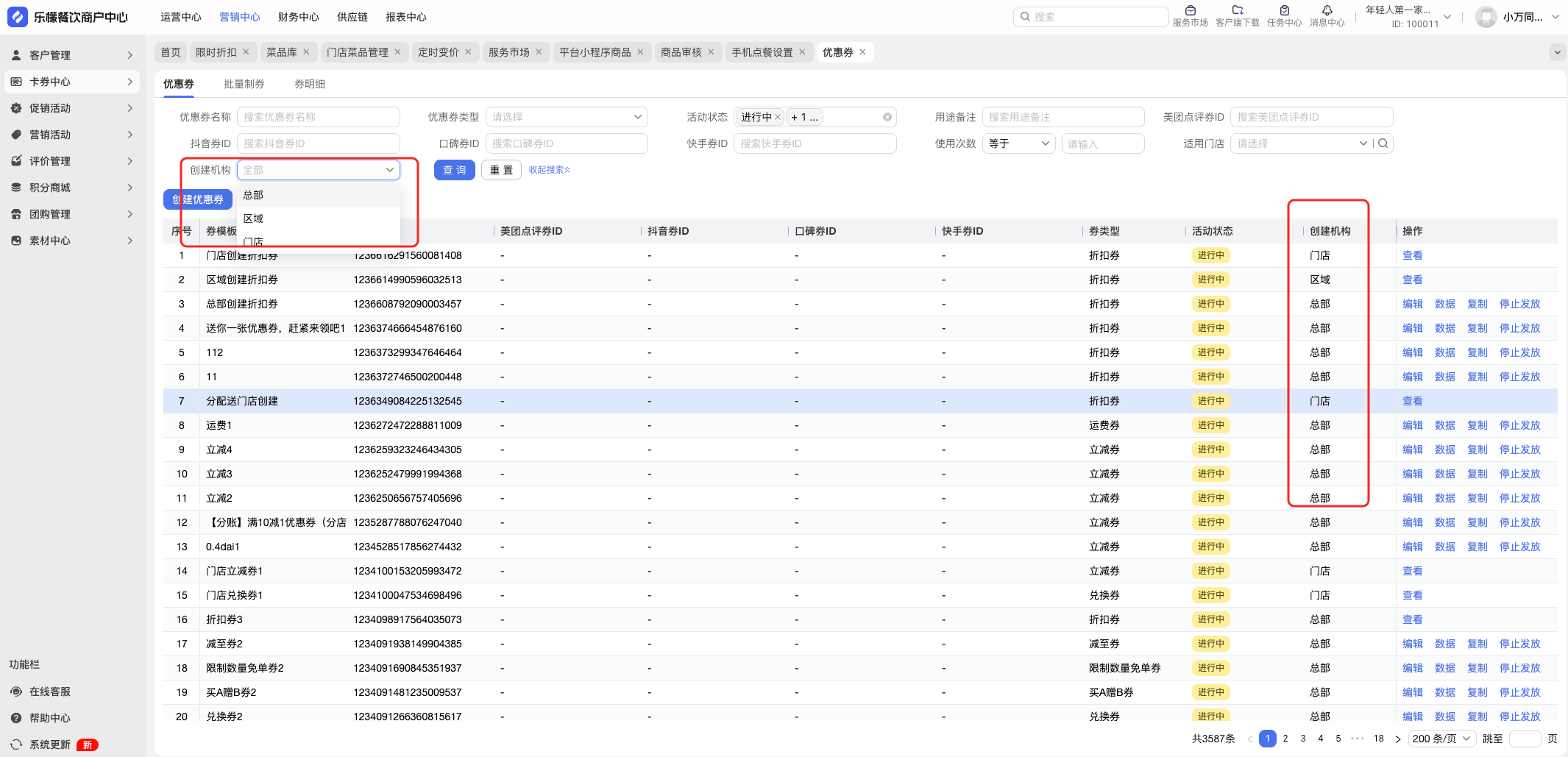Open 帮助中心 in the sidebar

[x=50, y=718]
